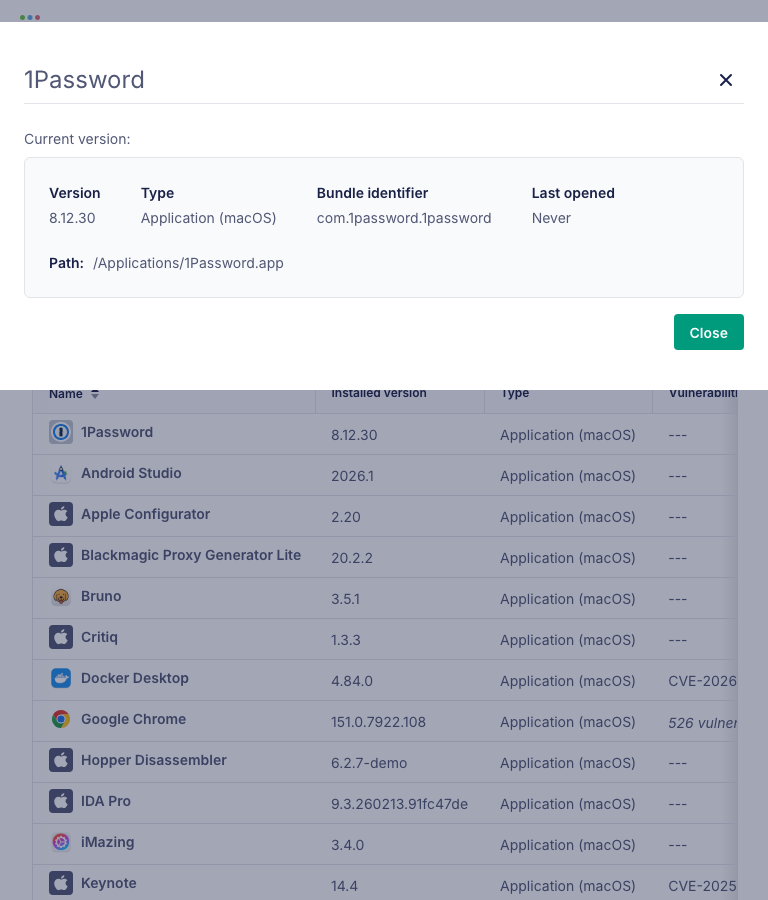768x900 pixels.
Task: Click the Name column header
Action: (x=65, y=394)
